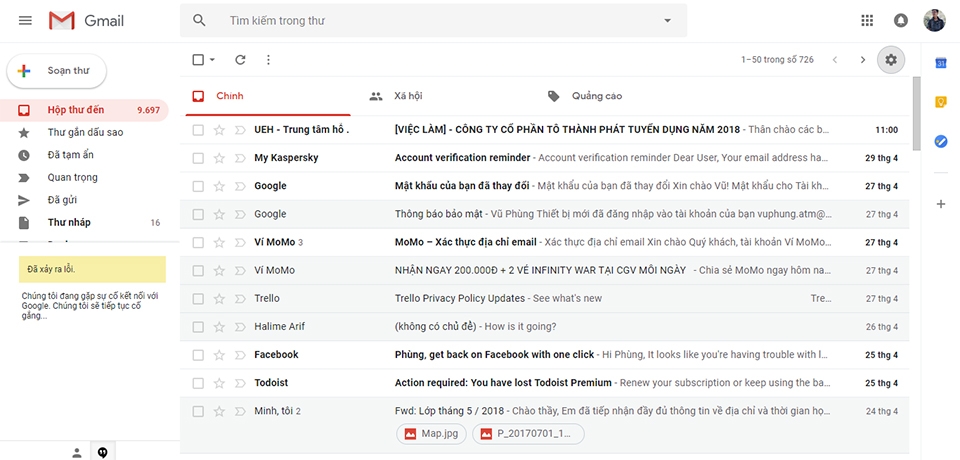Screen dimensions: 960x460
Task: Go to the previous page of emails
Action: point(834,59)
